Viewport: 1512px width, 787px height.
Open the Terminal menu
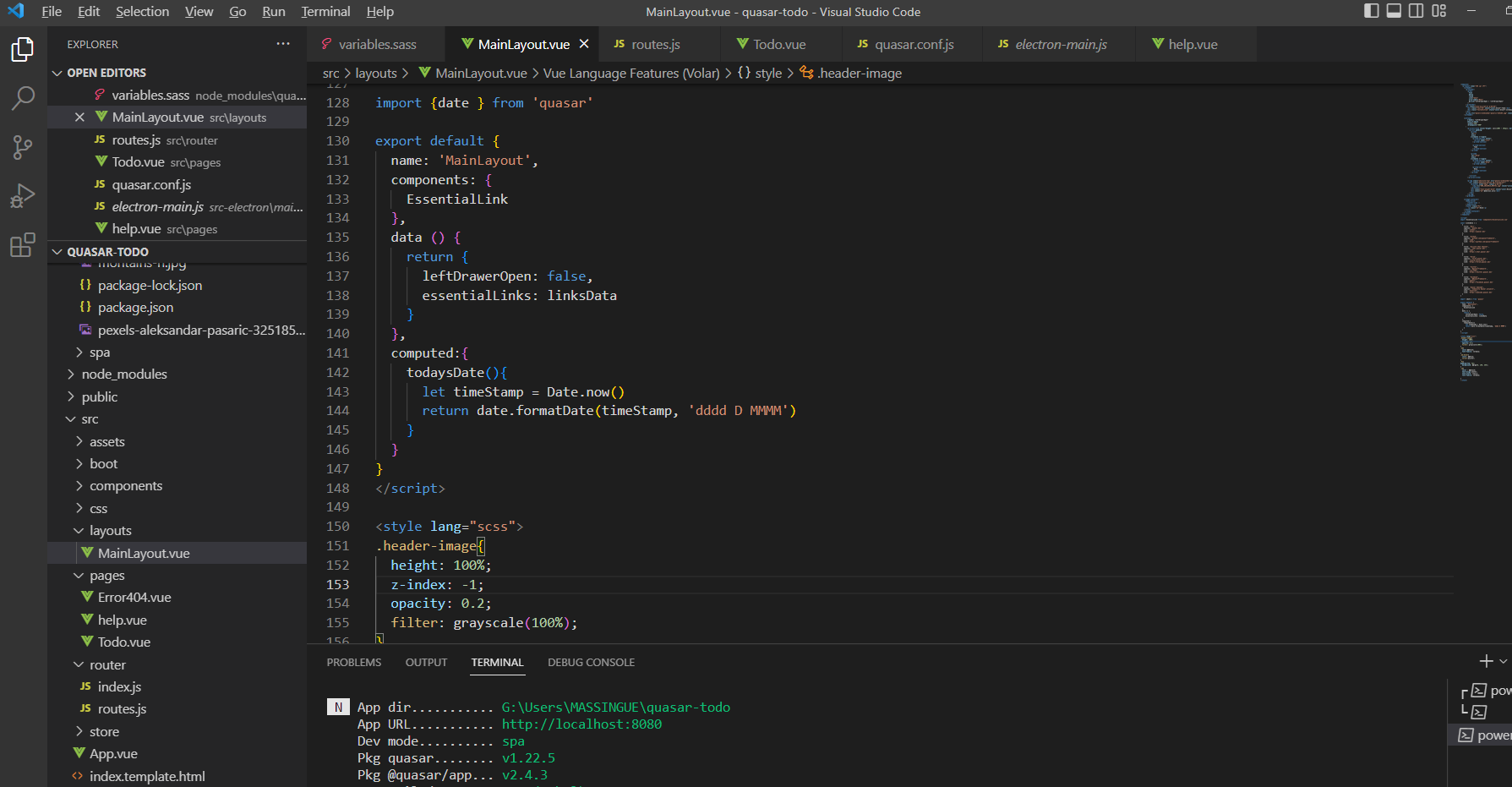[325, 12]
